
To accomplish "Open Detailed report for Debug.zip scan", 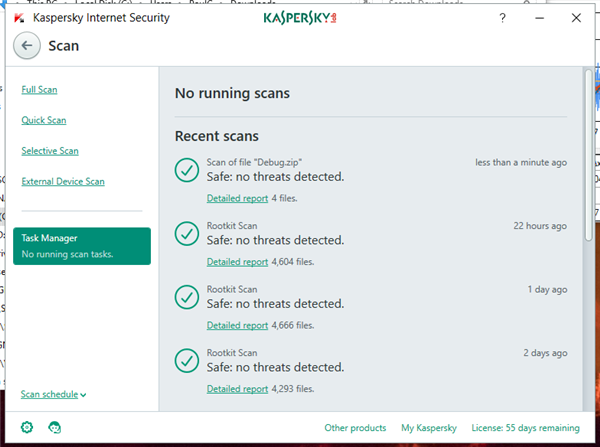I will 237,198.
